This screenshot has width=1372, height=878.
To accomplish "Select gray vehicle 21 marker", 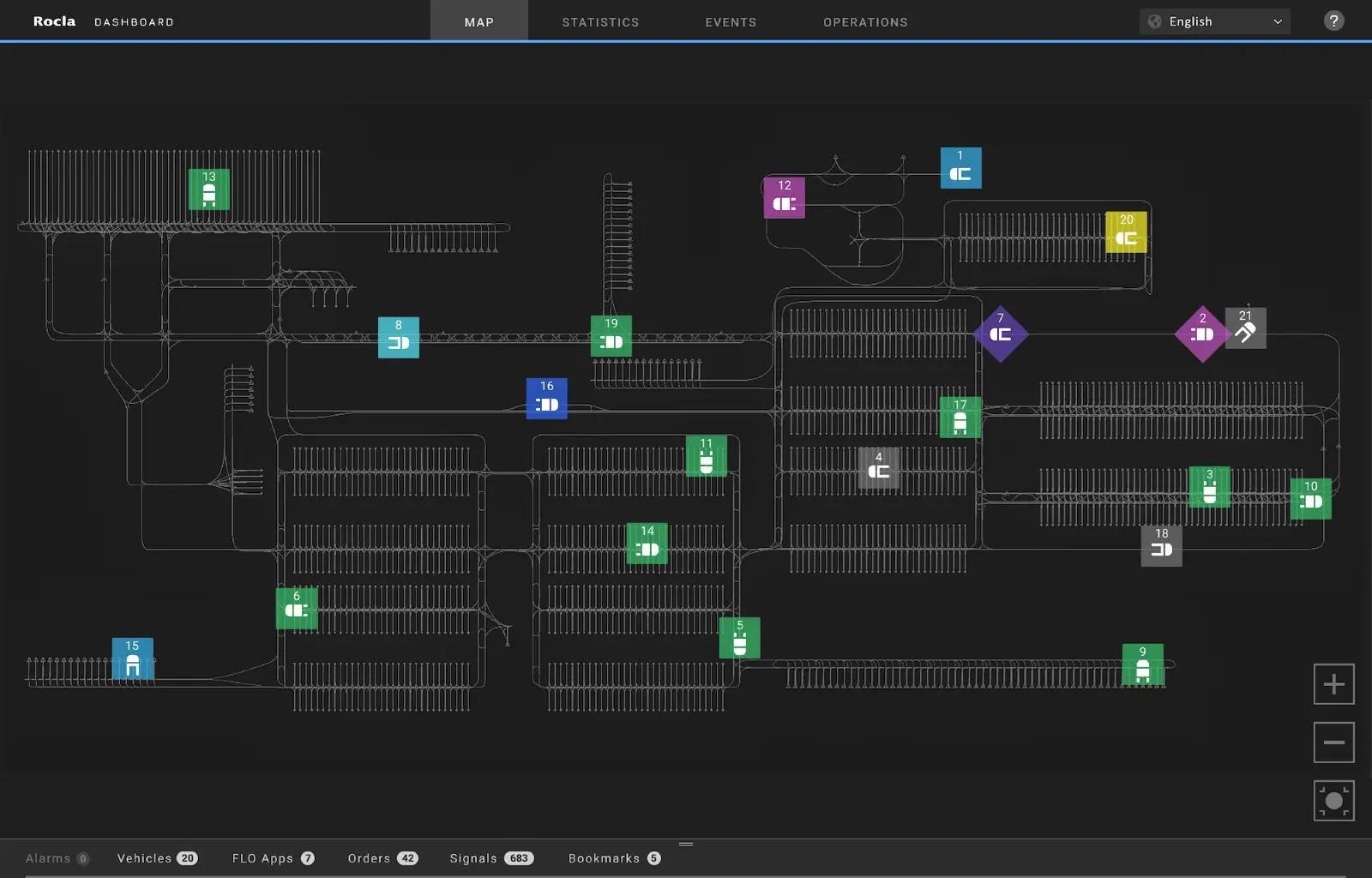I will coord(1246,328).
